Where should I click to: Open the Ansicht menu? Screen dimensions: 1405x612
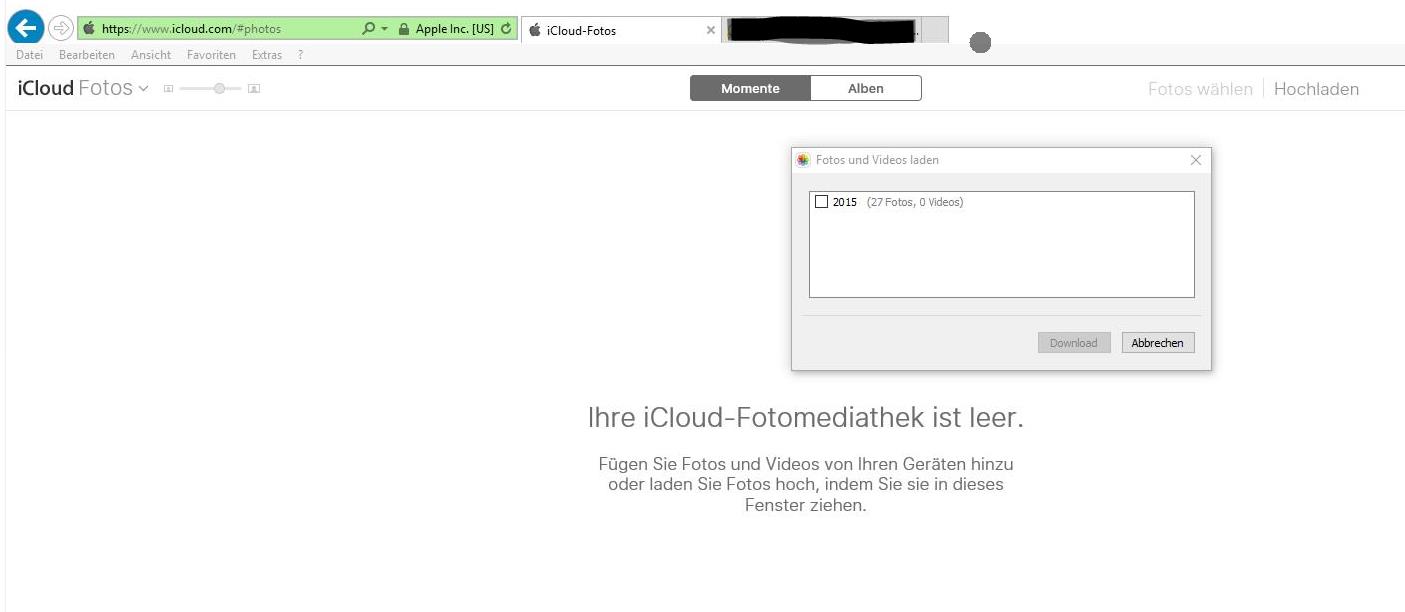(151, 55)
